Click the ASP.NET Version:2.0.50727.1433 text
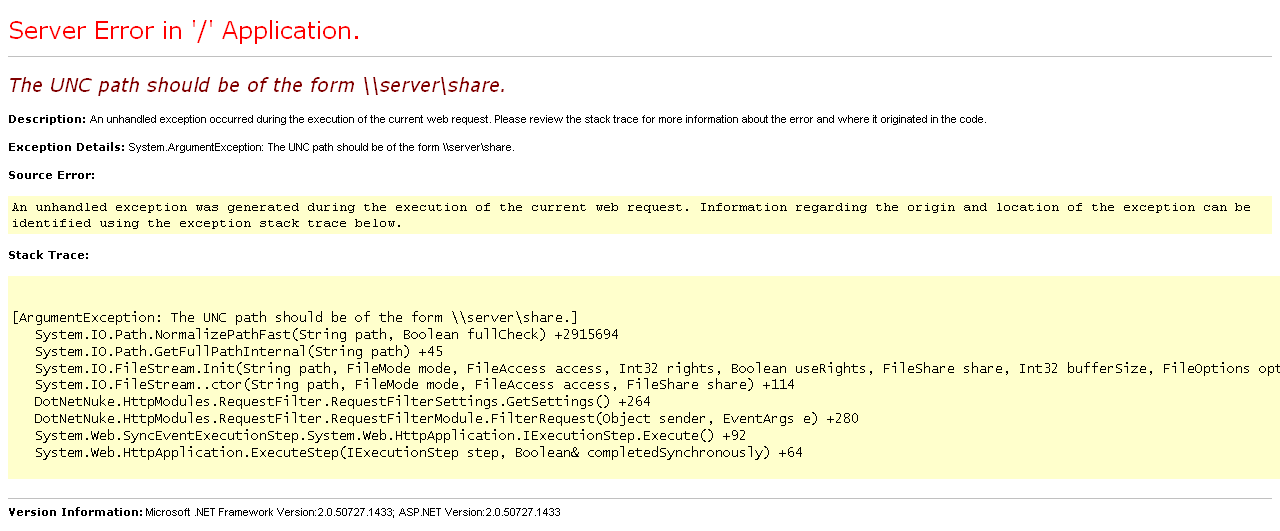The height and width of the screenshot is (531, 1280). pyautogui.click(x=480, y=512)
